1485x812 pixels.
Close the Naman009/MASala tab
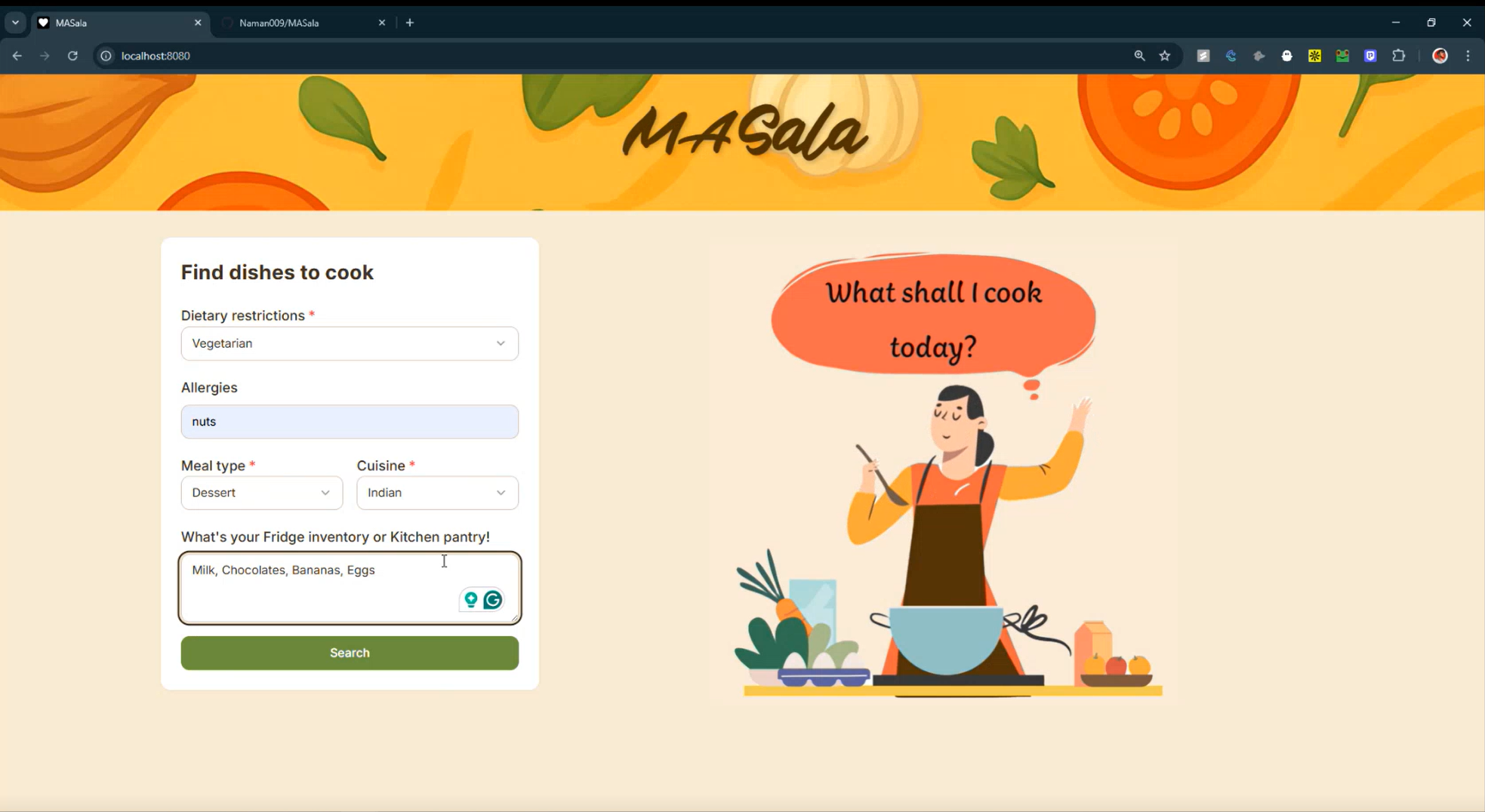point(382,23)
